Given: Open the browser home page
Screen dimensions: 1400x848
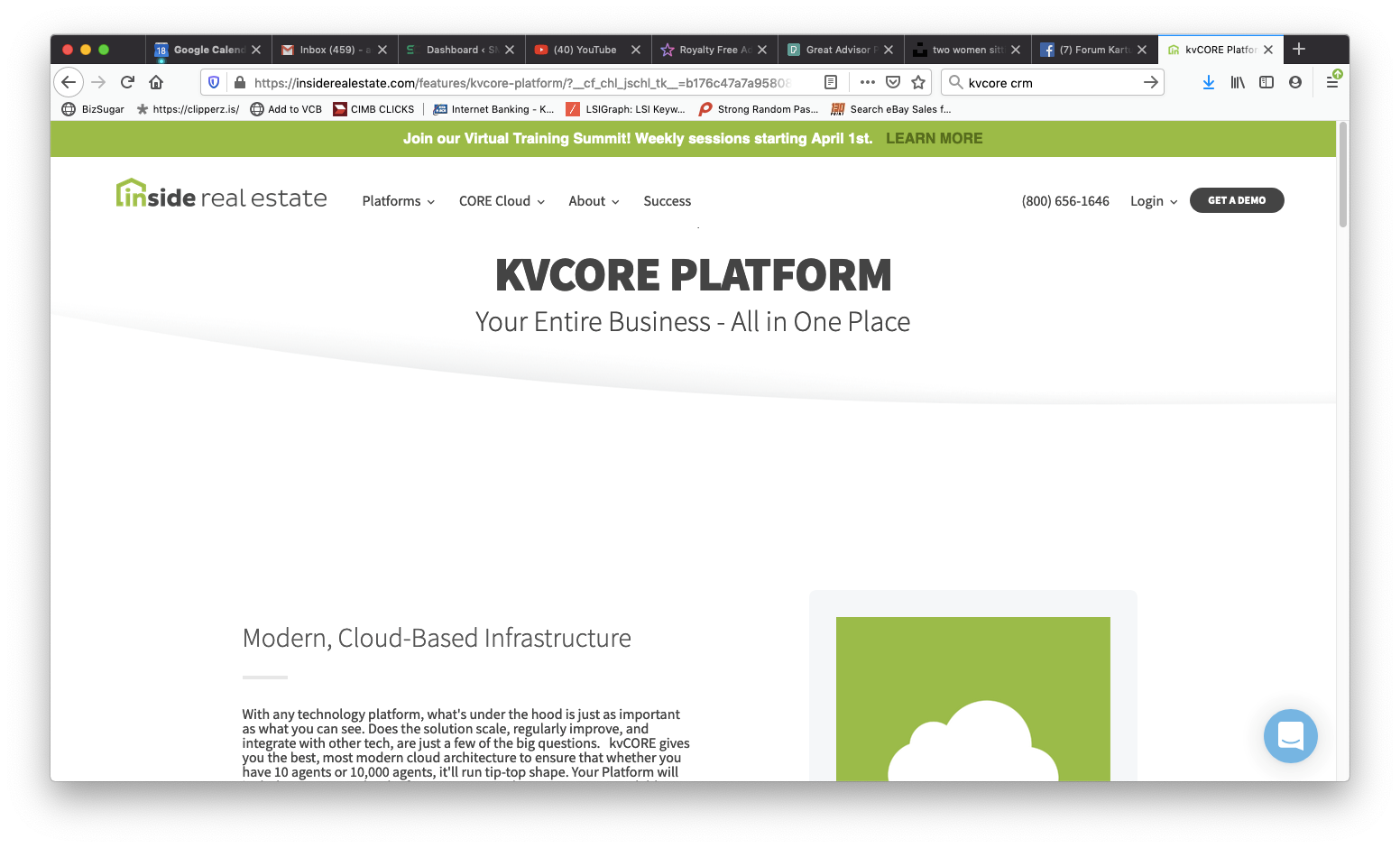Looking at the screenshot, I should click(156, 82).
